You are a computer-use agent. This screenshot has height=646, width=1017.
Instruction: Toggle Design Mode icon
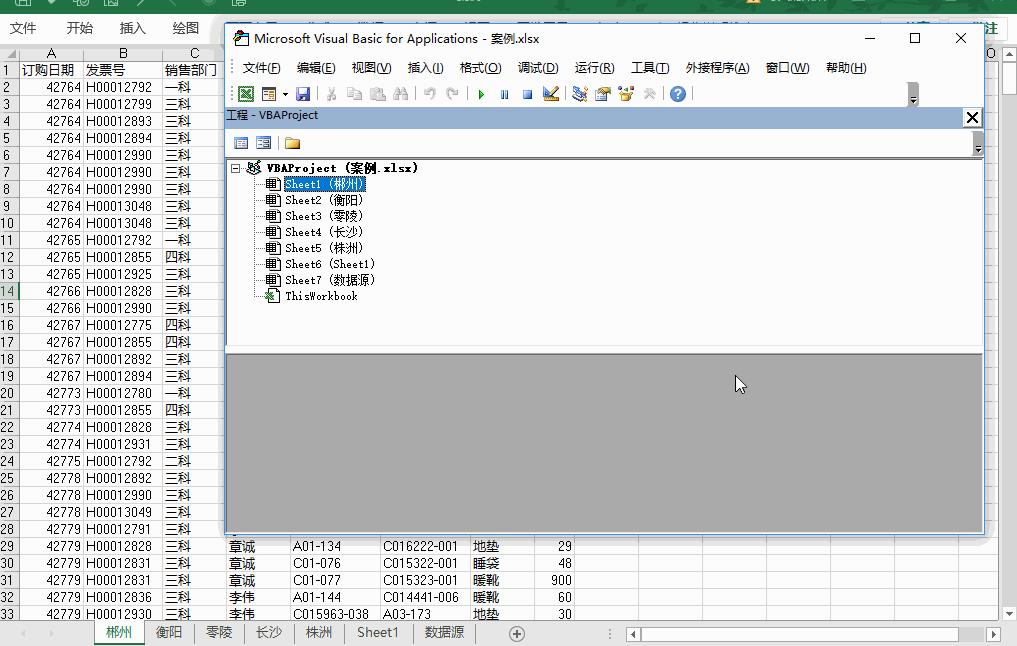click(x=551, y=94)
